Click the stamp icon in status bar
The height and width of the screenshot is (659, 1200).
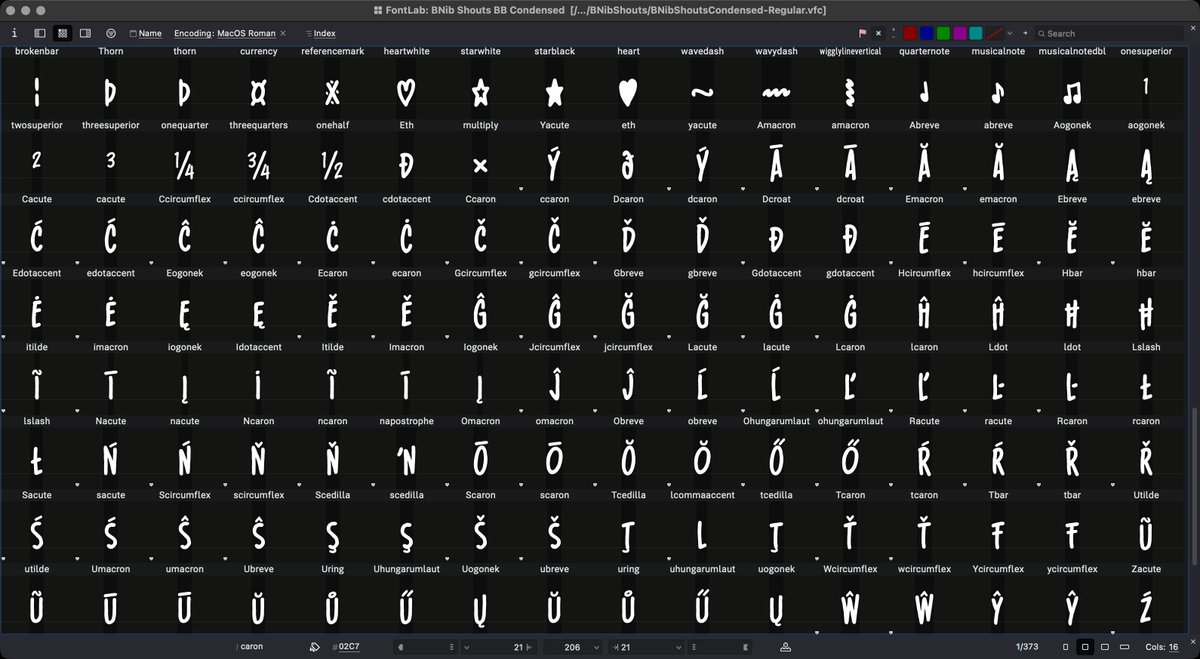click(785, 647)
